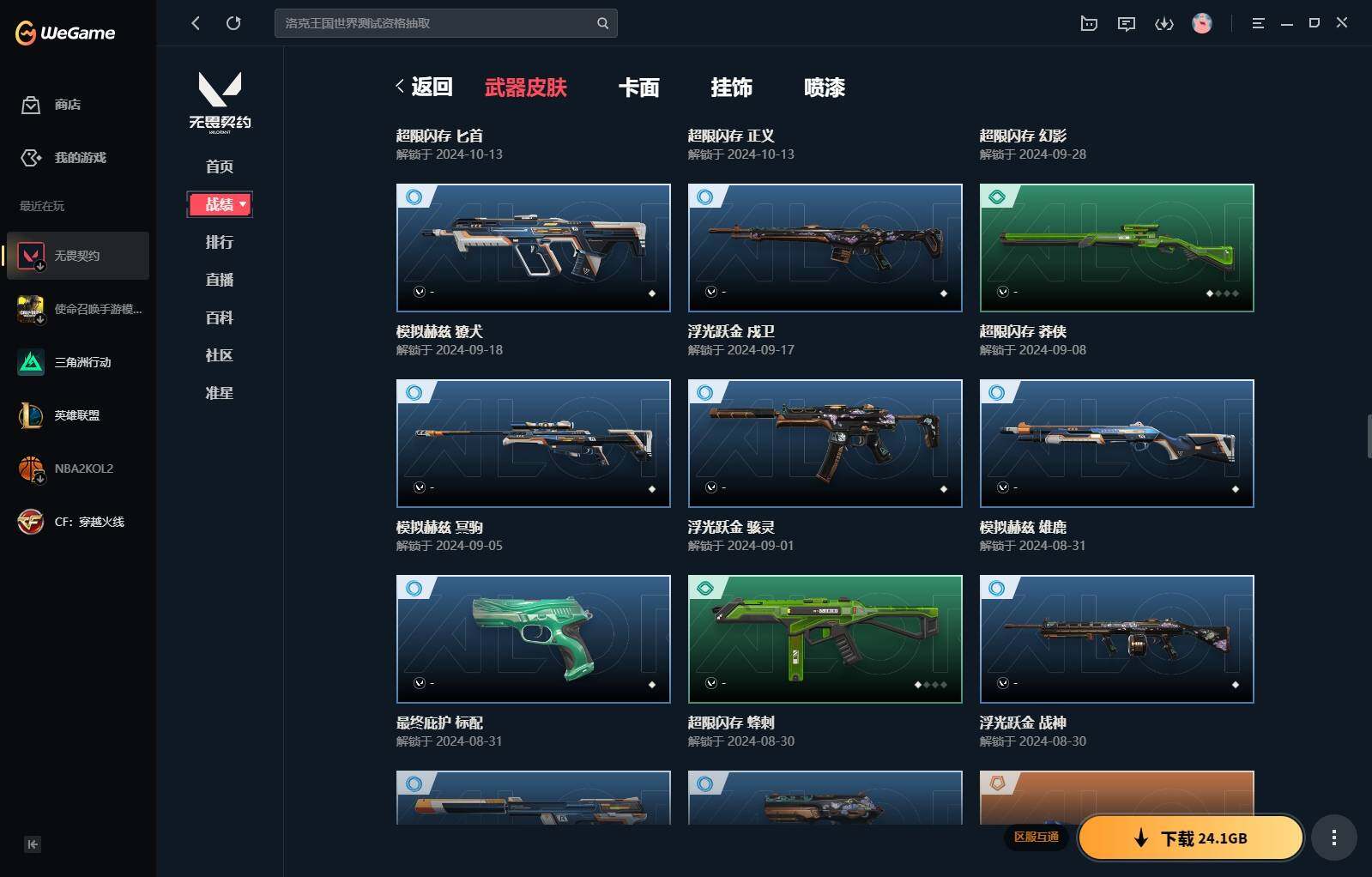This screenshot has width=1372, height=877.
Task: Click the skin name 模拟赫兹 獠犬
Action: pos(439,331)
